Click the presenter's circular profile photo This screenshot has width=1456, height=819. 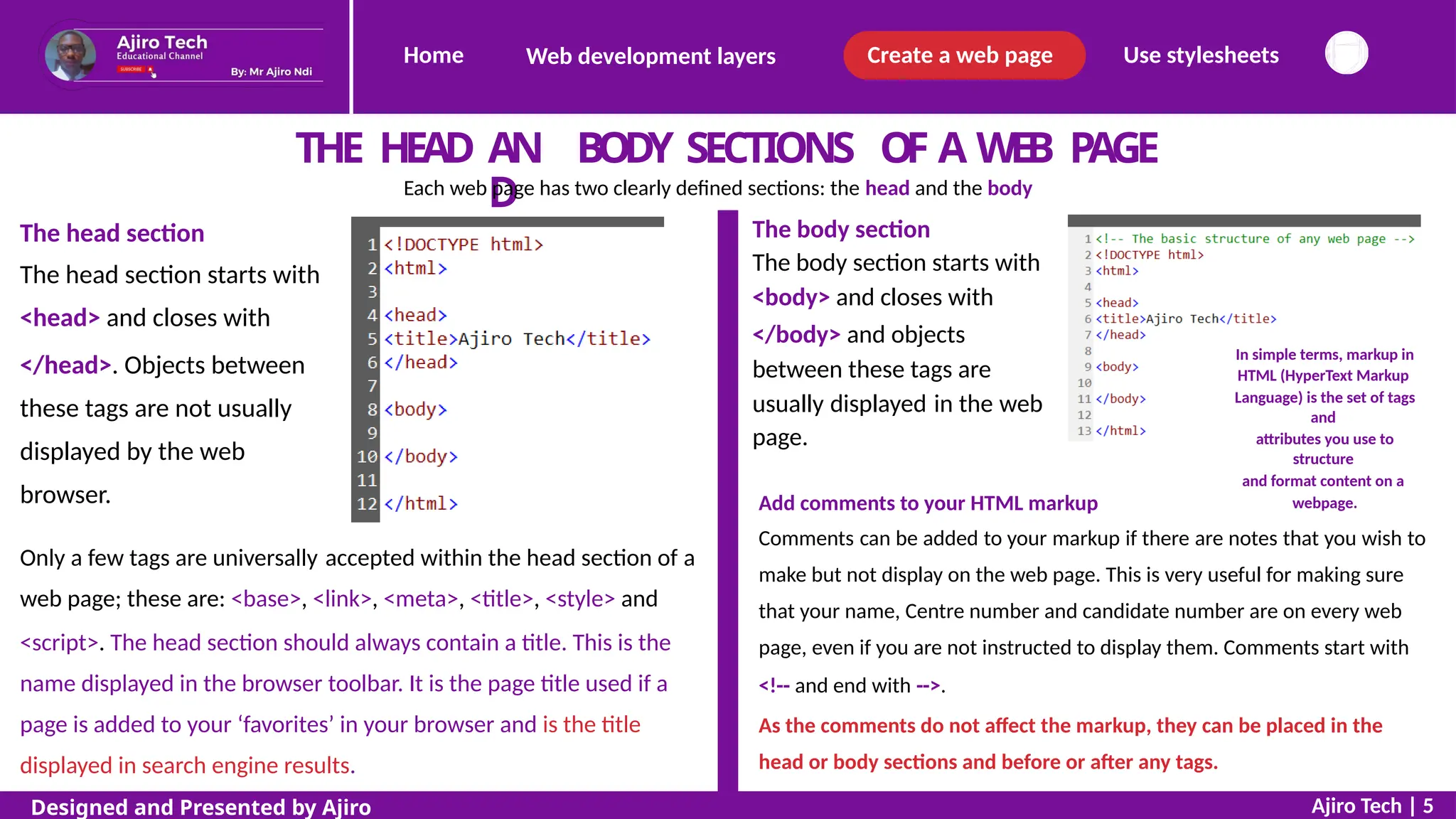(70, 55)
